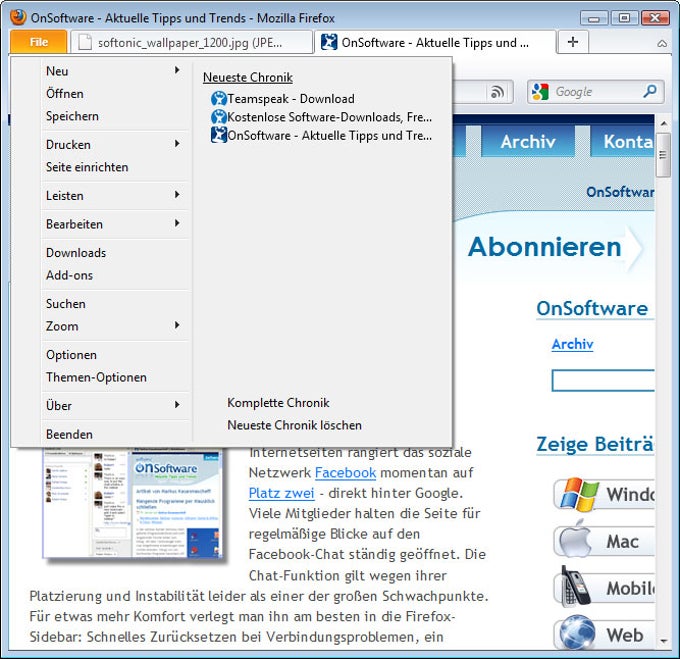Click the Mobile phone icon
Viewport: 680px width, 659px height.
[x=575, y=586]
